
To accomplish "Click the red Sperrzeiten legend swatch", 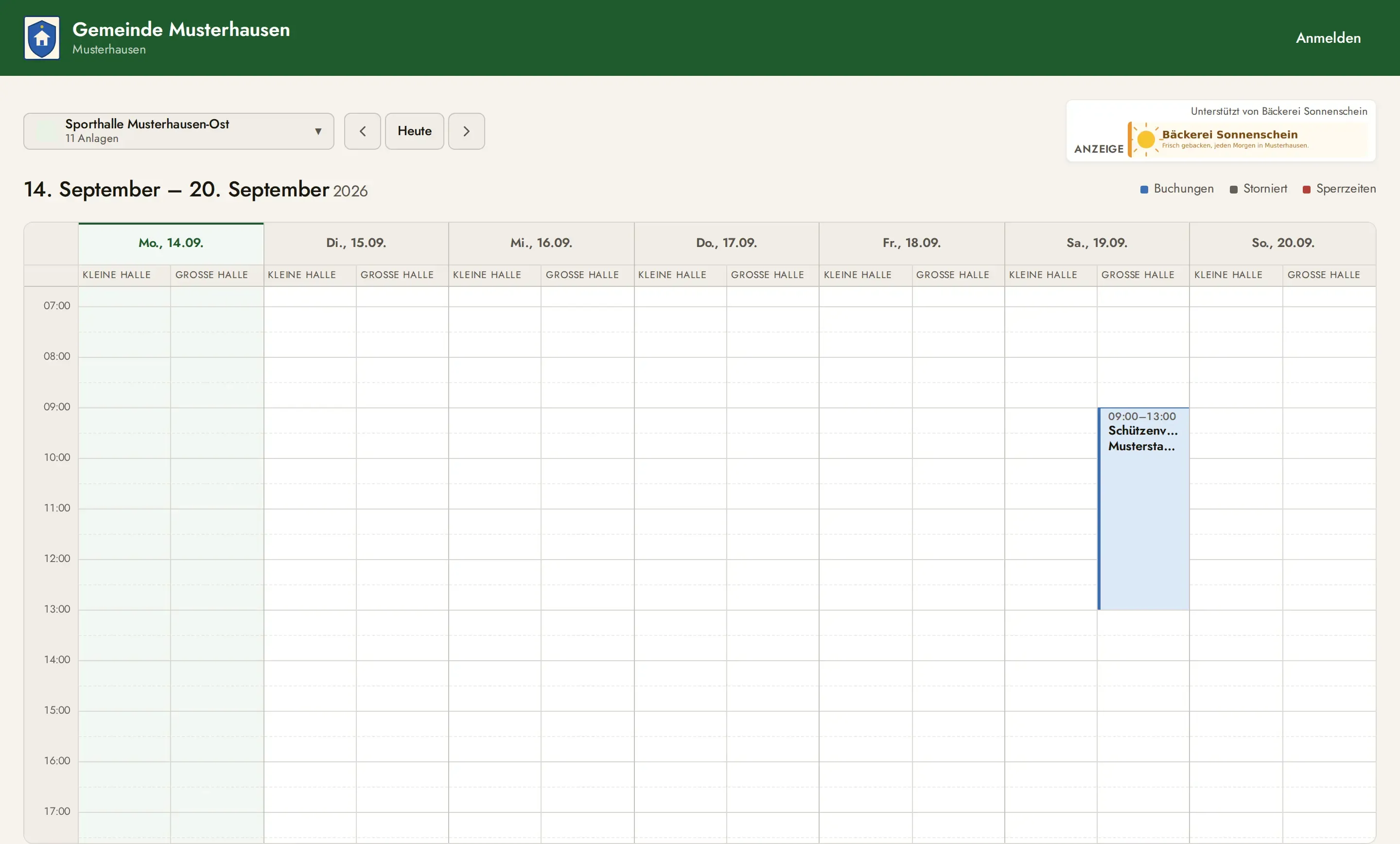I will (x=1306, y=189).
